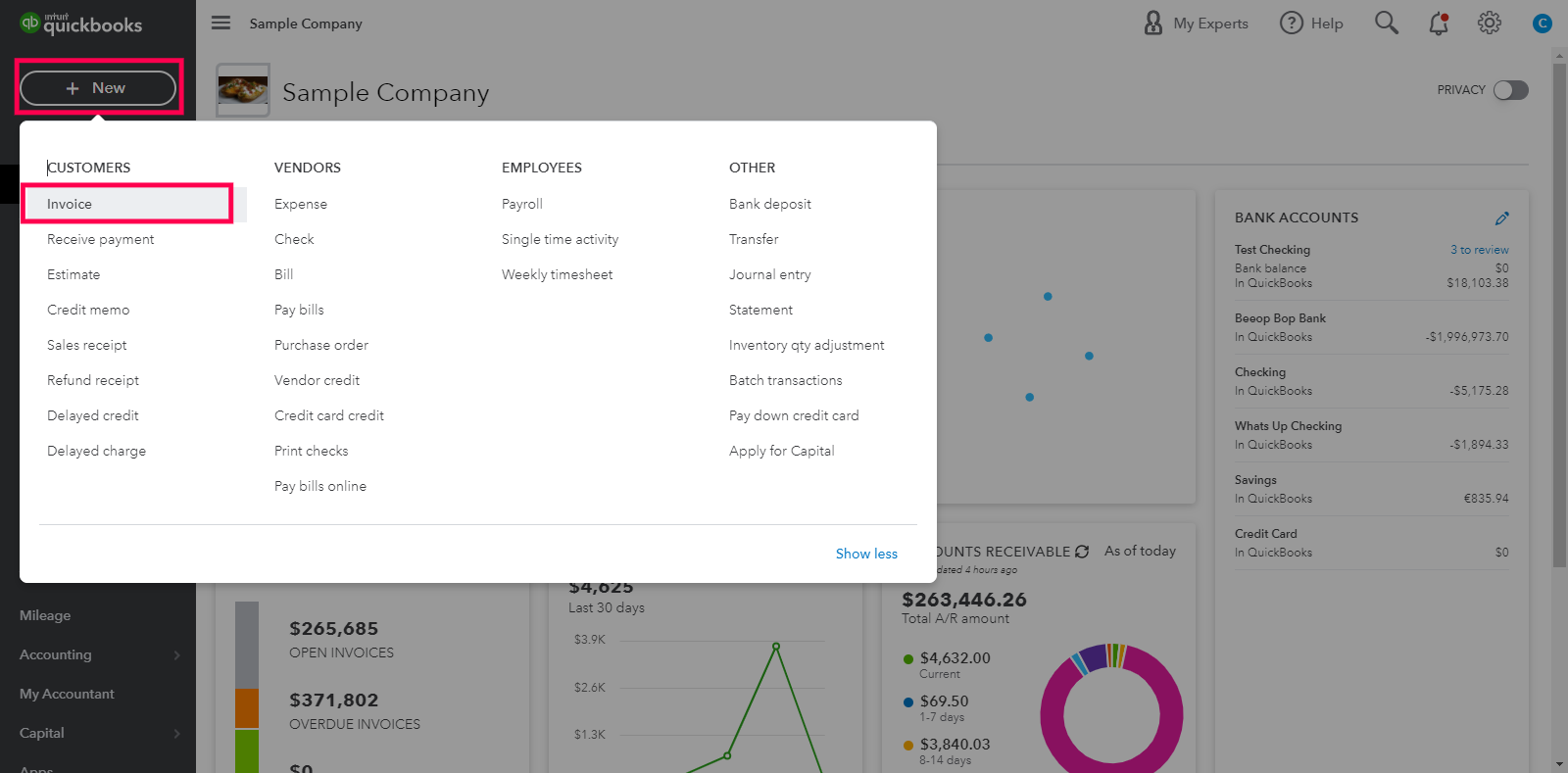Click the New button
1568x773 pixels.
pyautogui.click(x=98, y=88)
